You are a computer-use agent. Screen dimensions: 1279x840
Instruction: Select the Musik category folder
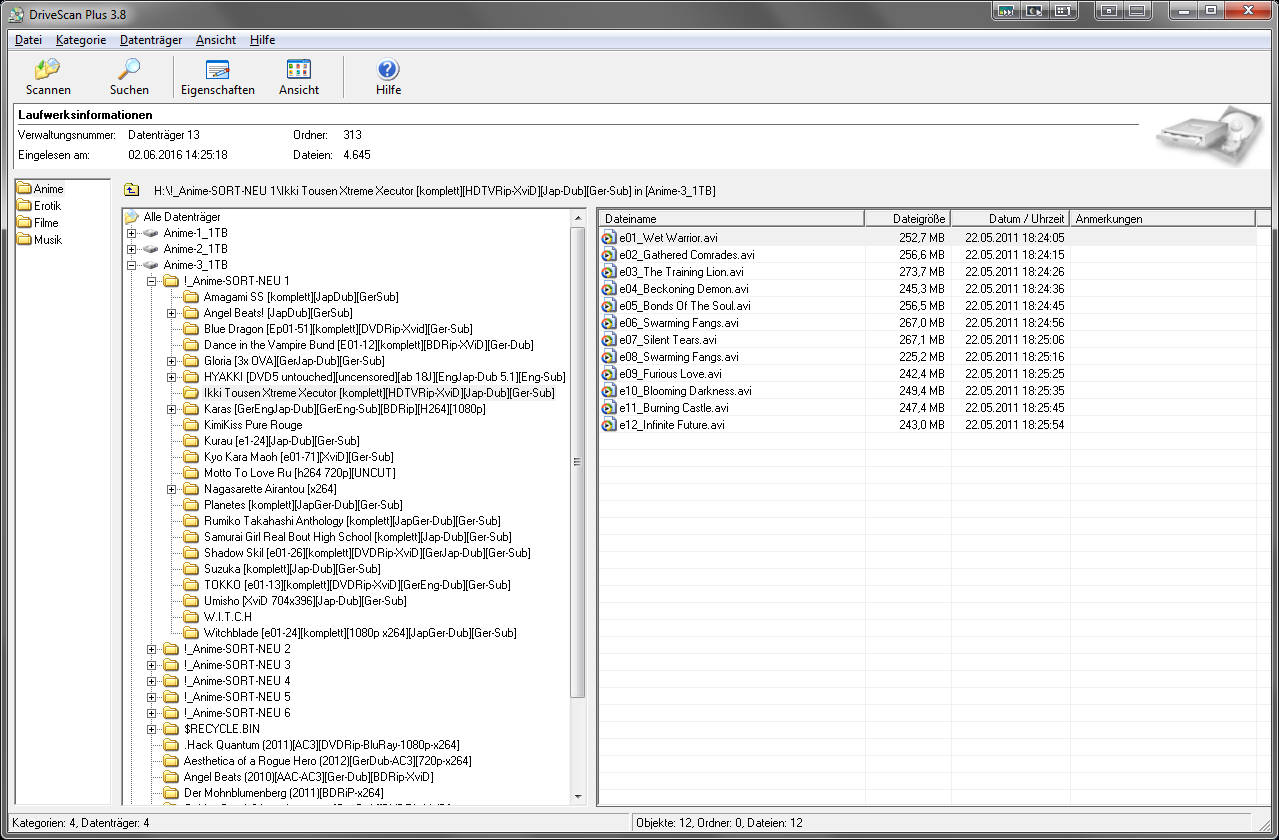[x=47, y=240]
